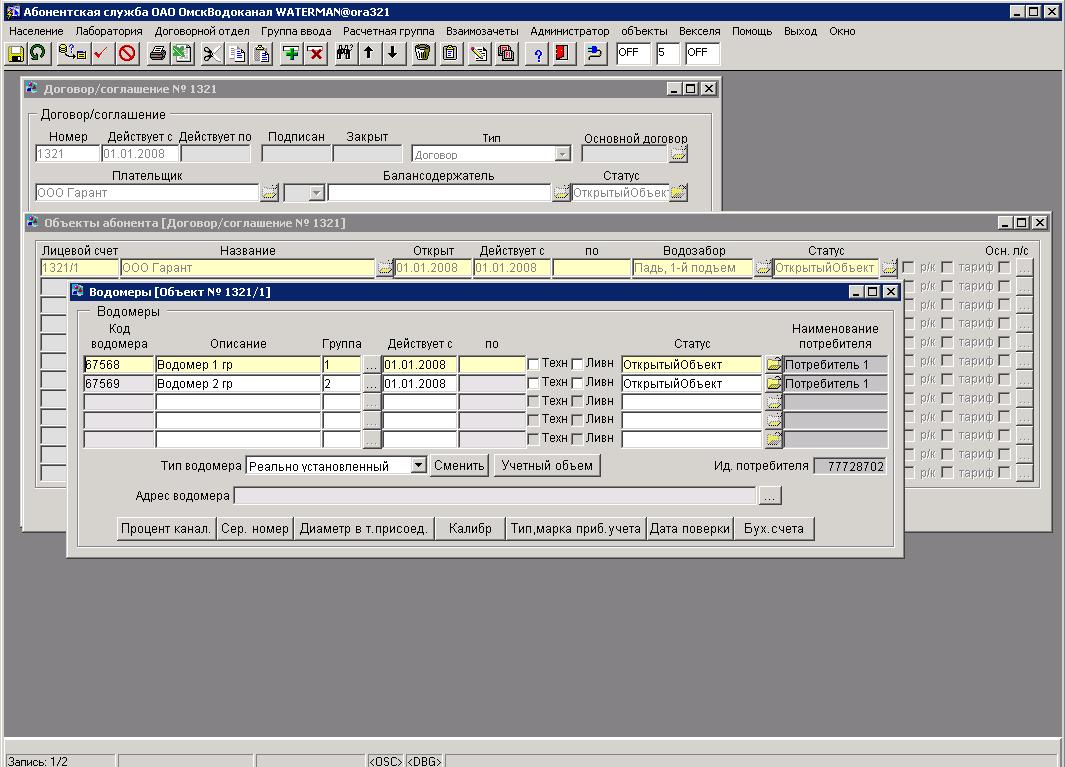Click the trash bin toolbar icon

[x=423, y=53]
